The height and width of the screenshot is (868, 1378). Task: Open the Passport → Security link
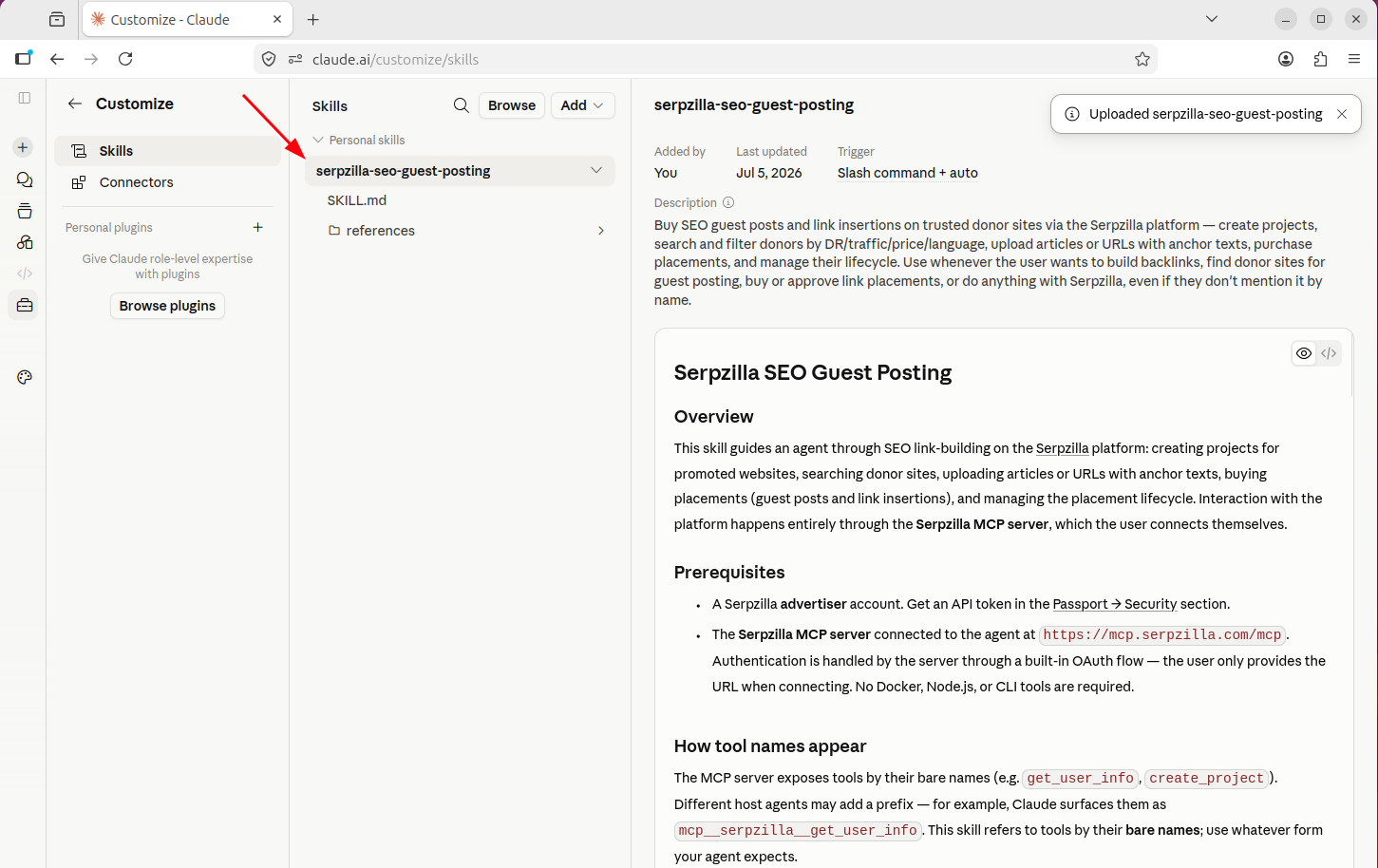point(1115,604)
